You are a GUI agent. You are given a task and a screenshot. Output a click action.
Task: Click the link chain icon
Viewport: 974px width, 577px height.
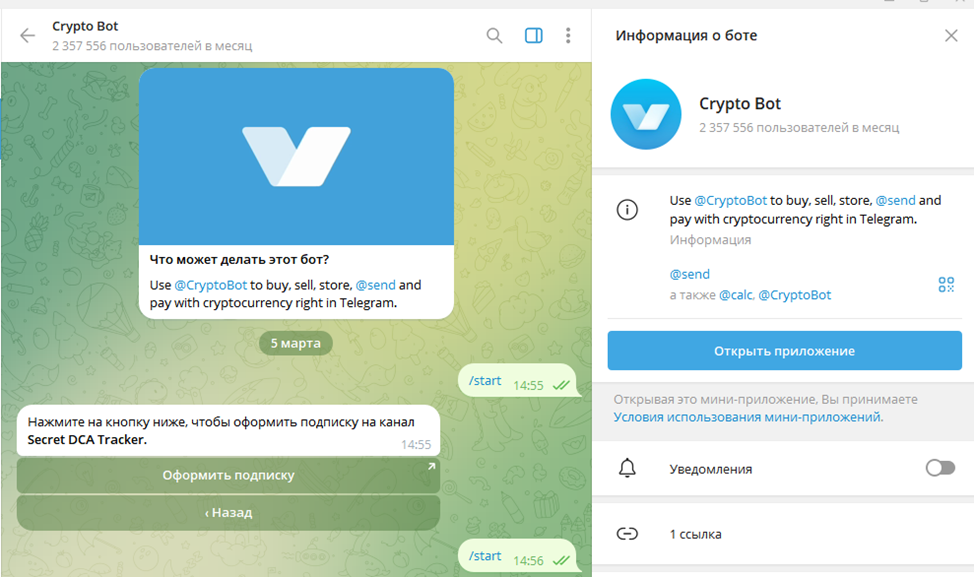click(x=627, y=534)
